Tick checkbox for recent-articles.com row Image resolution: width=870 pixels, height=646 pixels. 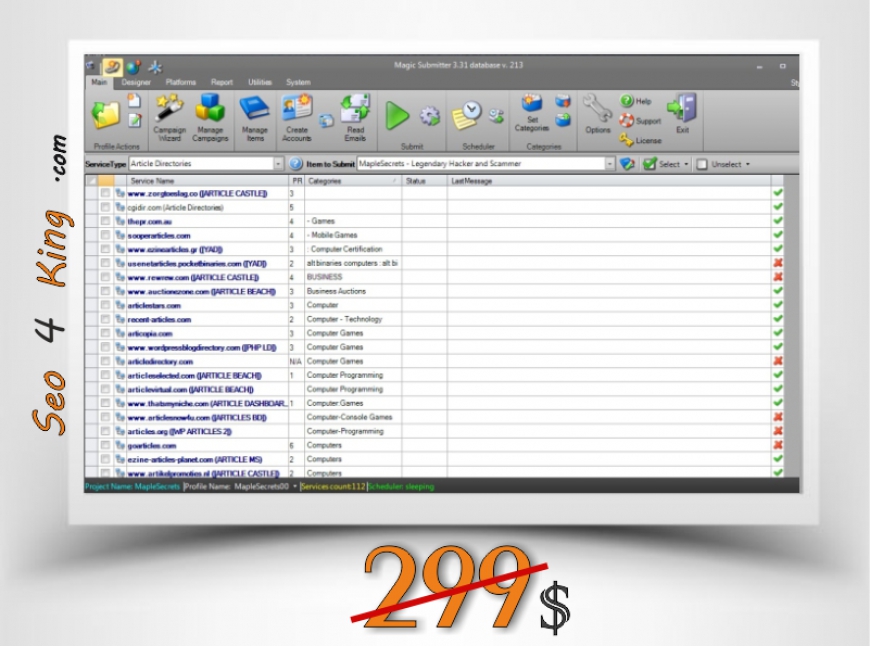(105, 319)
